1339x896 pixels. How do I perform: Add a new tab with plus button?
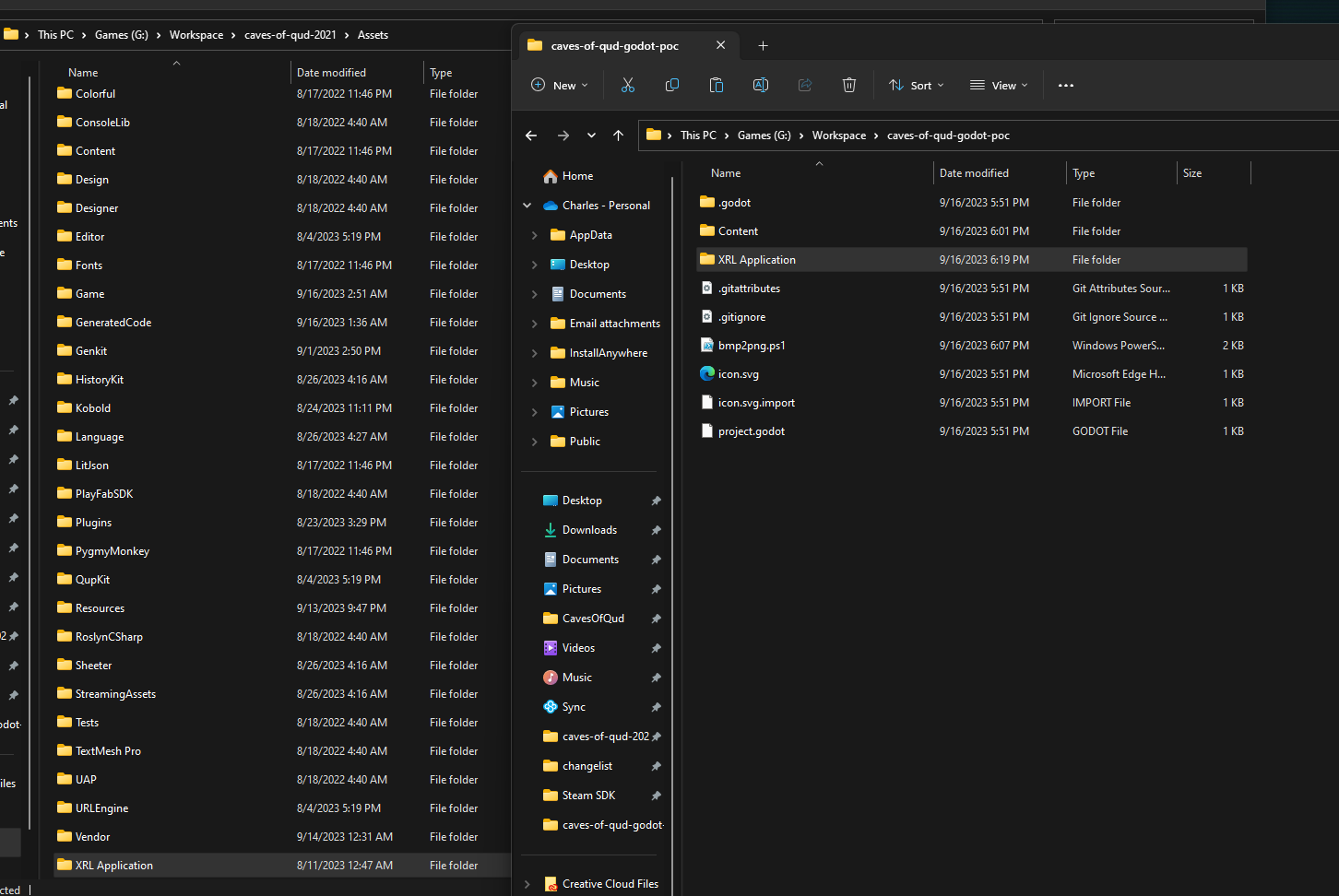tap(763, 45)
